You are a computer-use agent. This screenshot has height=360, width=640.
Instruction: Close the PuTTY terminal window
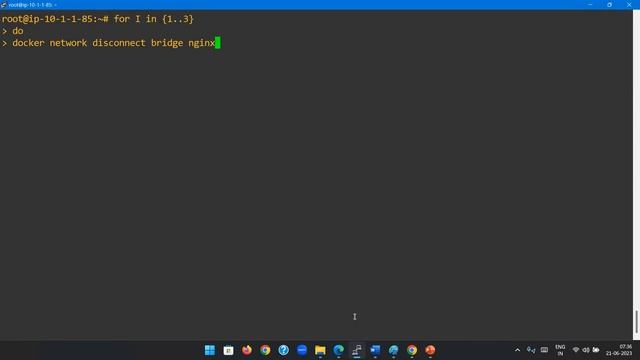(x=629, y=4)
